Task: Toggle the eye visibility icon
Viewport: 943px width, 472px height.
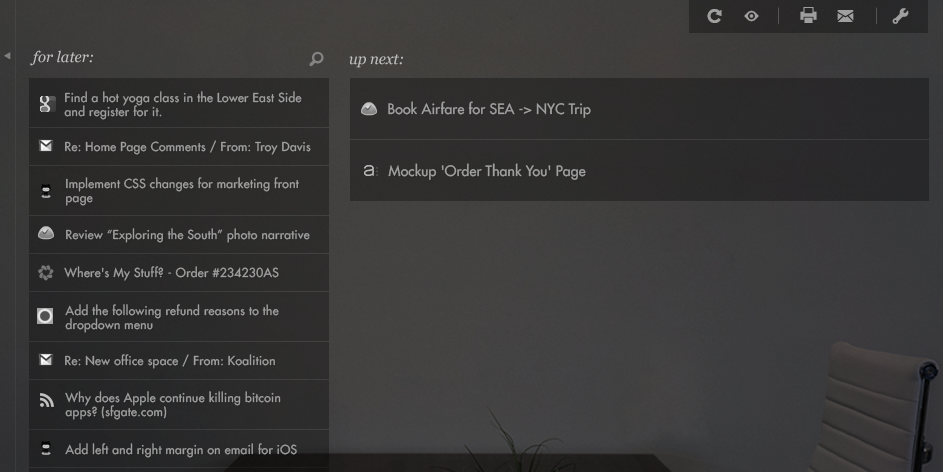Action: coord(751,16)
